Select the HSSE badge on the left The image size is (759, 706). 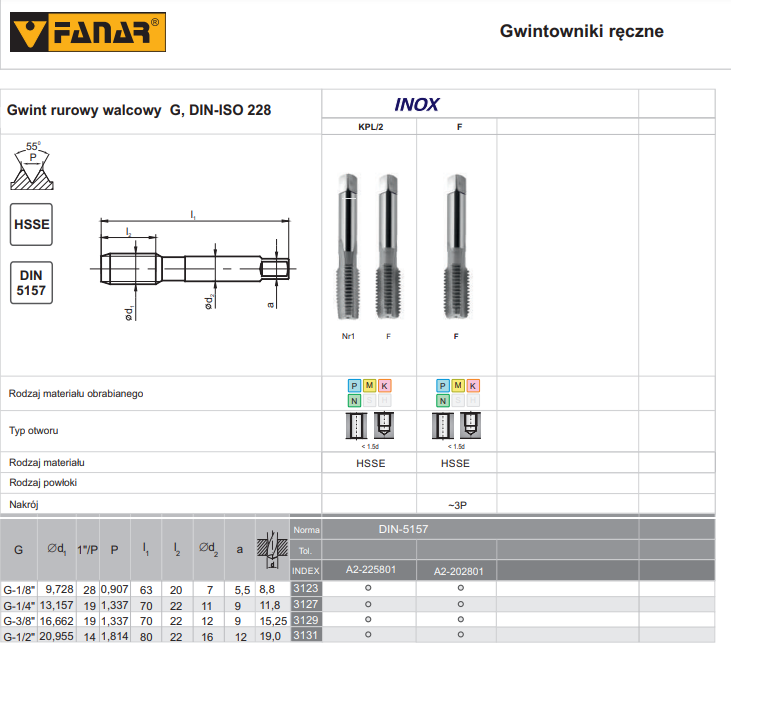point(31,225)
